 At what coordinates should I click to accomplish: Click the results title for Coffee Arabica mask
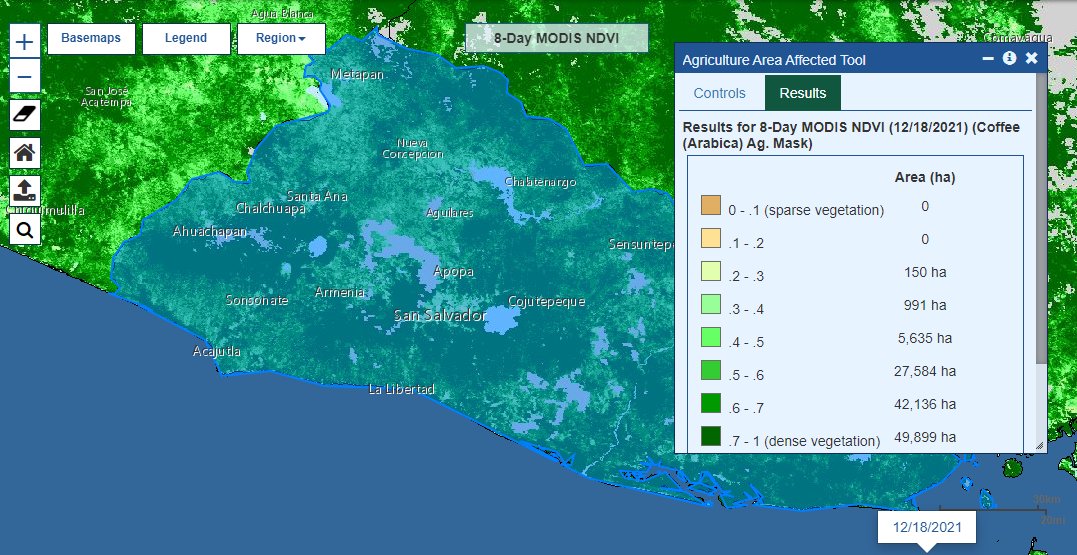tap(852, 135)
